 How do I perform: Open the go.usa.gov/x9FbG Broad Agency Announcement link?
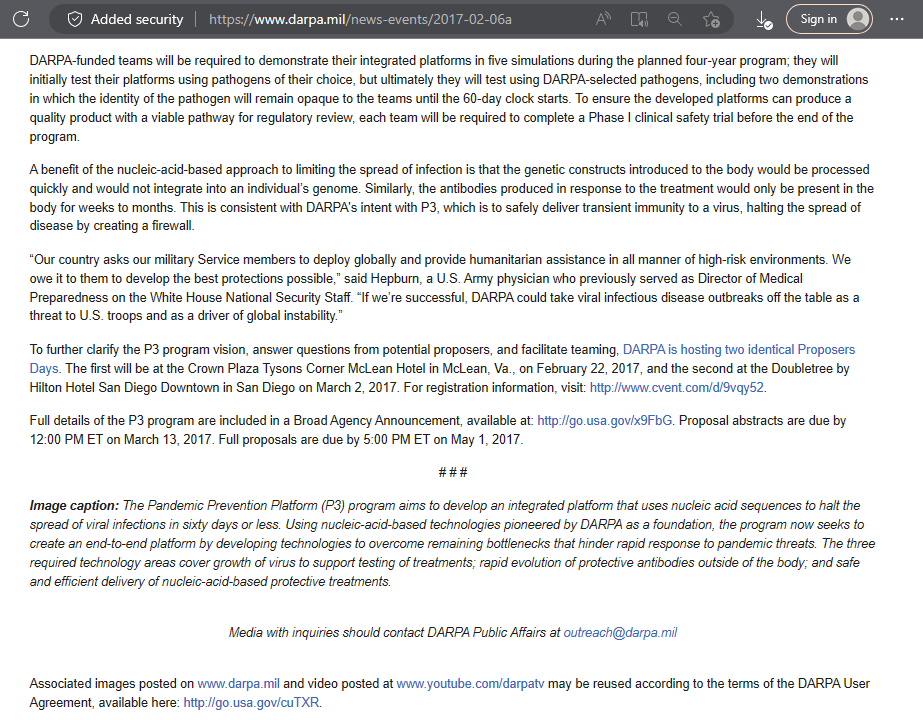click(x=604, y=420)
